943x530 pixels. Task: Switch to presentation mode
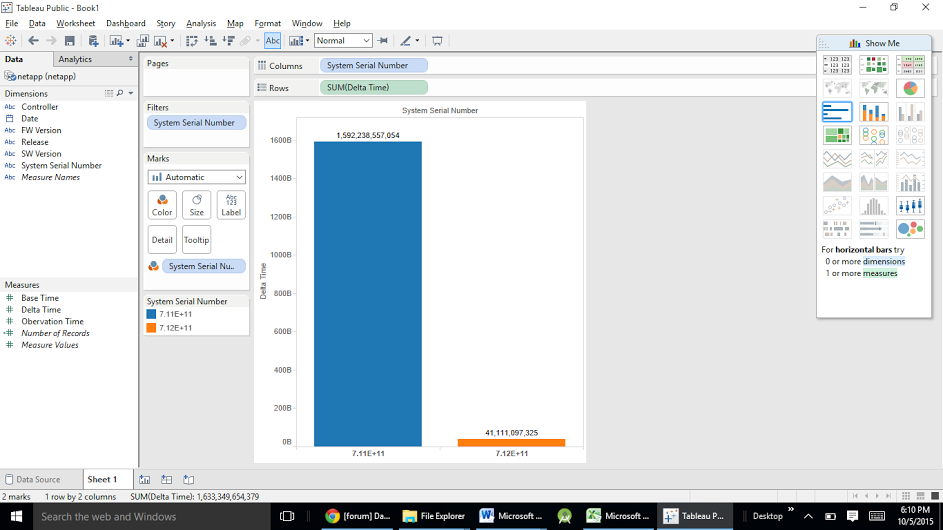click(x=437, y=41)
